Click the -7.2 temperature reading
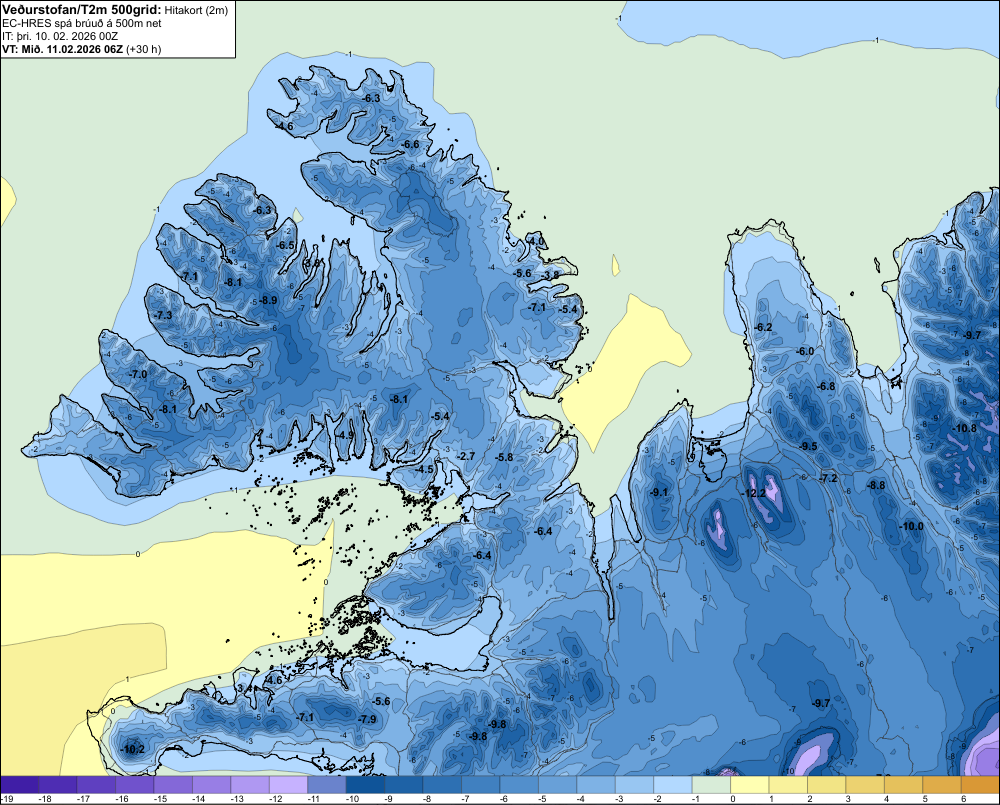The height and width of the screenshot is (805, 1000). point(828,478)
